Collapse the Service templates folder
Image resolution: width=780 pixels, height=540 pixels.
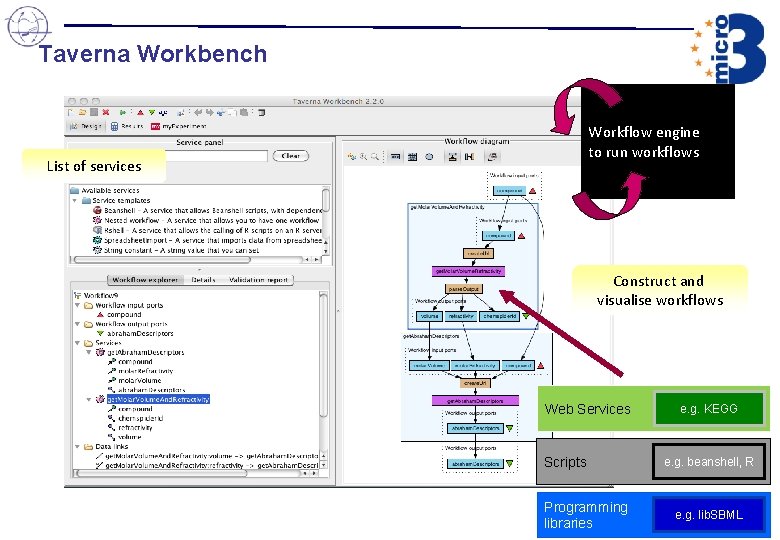75,200
